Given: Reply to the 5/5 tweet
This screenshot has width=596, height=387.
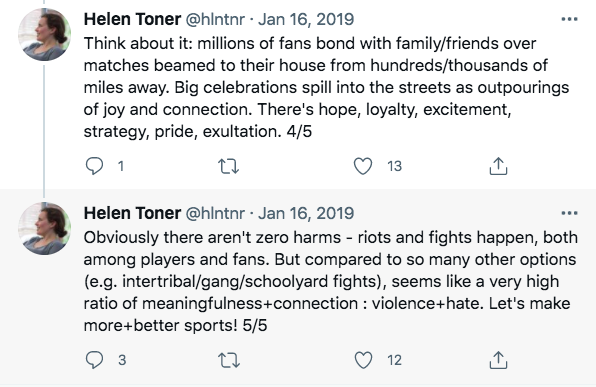Looking at the screenshot, I should point(94,360).
